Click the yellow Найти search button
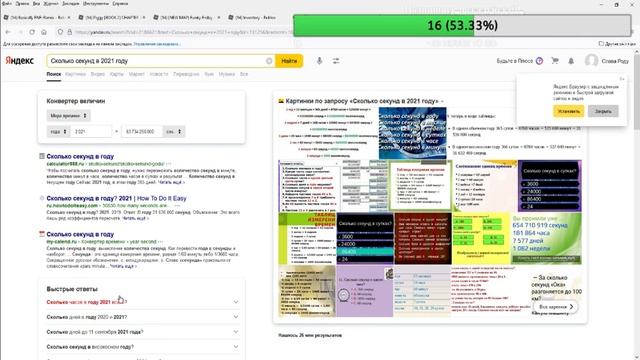The height and width of the screenshot is (360, 640). [289, 61]
